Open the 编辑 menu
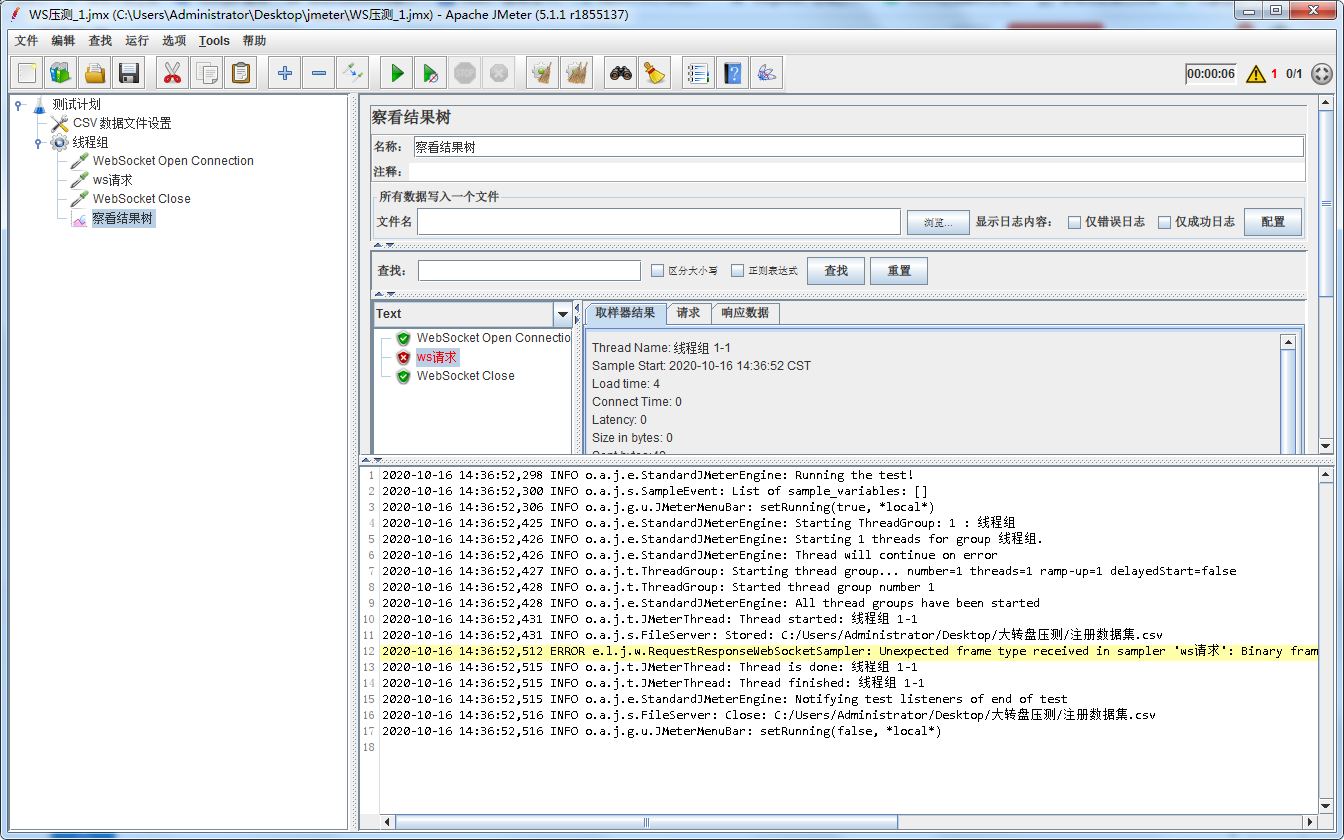1344x840 pixels. pos(63,41)
